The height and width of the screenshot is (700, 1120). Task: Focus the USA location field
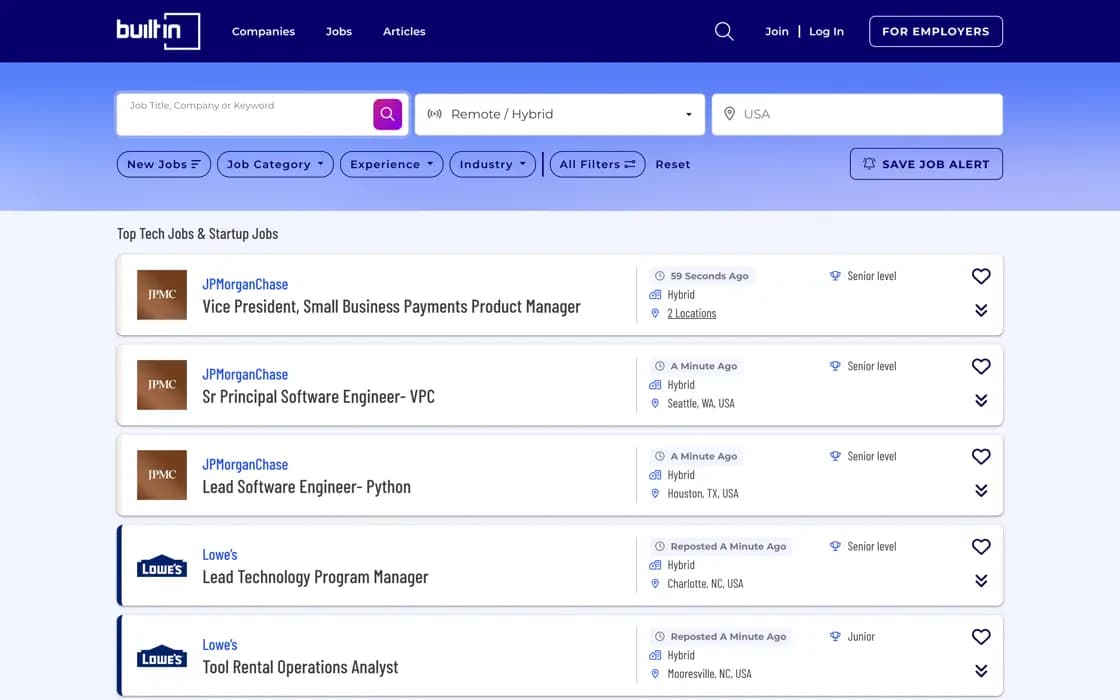(x=857, y=114)
